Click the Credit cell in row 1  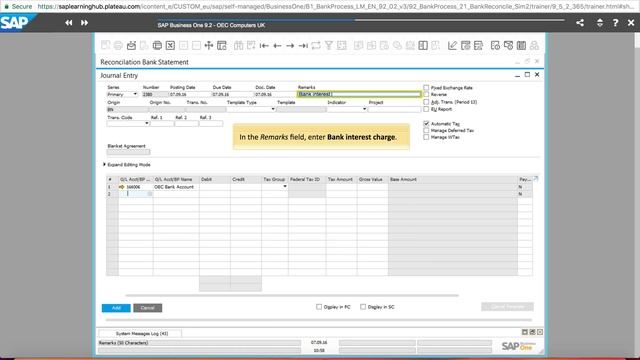coord(246,187)
